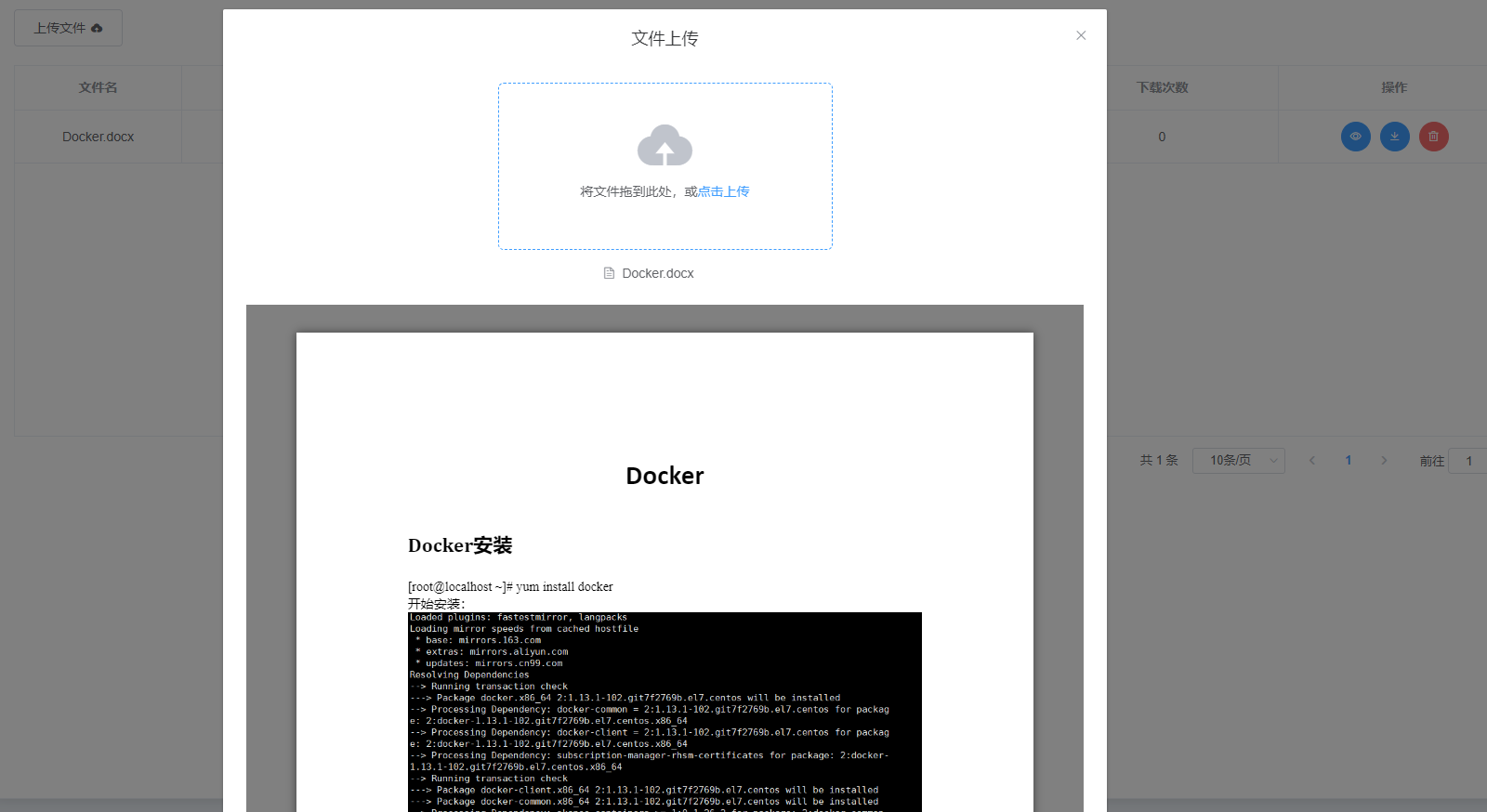1487x812 pixels.
Task: Click the yum install docker command line
Action: tap(510, 587)
